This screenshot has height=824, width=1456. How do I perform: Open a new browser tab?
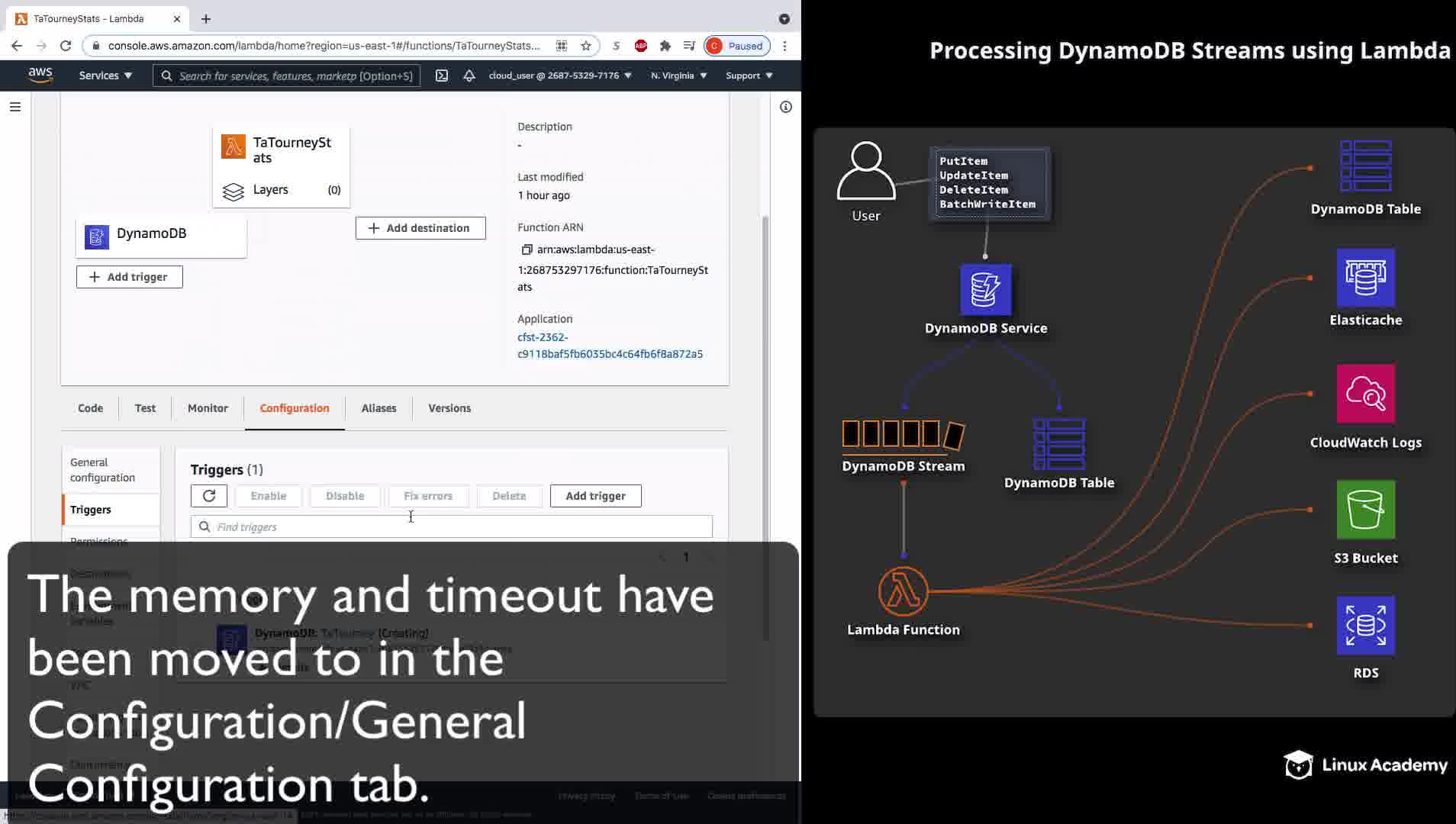[206, 19]
